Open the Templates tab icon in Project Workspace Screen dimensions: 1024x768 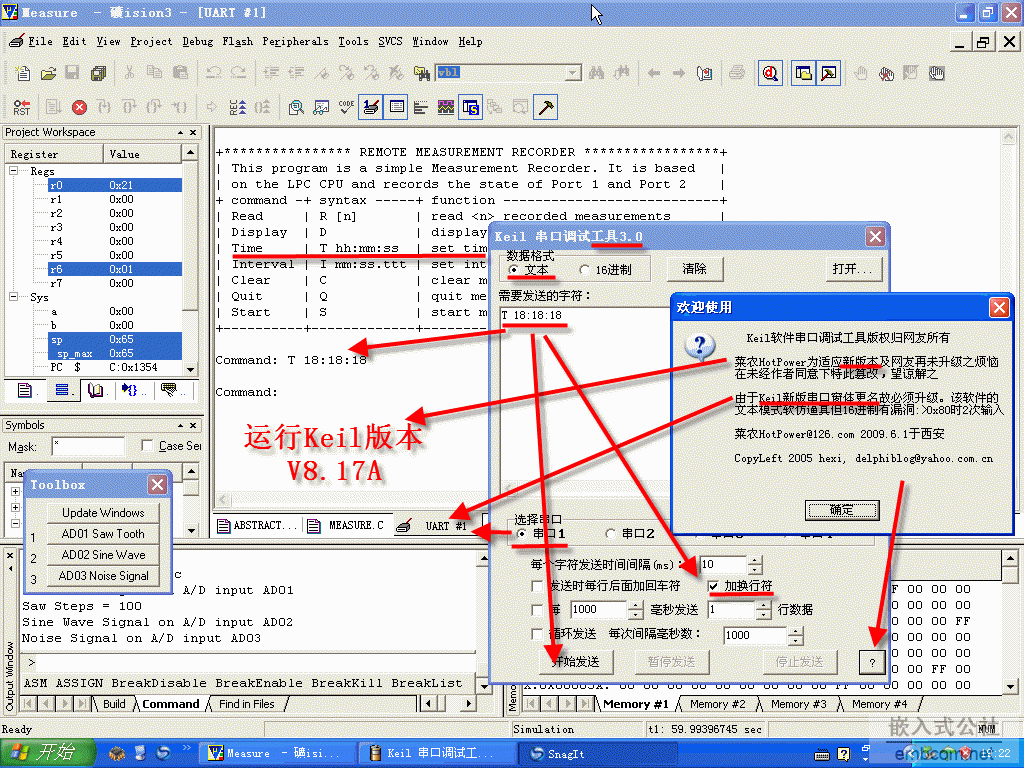[x=171, y=391]
